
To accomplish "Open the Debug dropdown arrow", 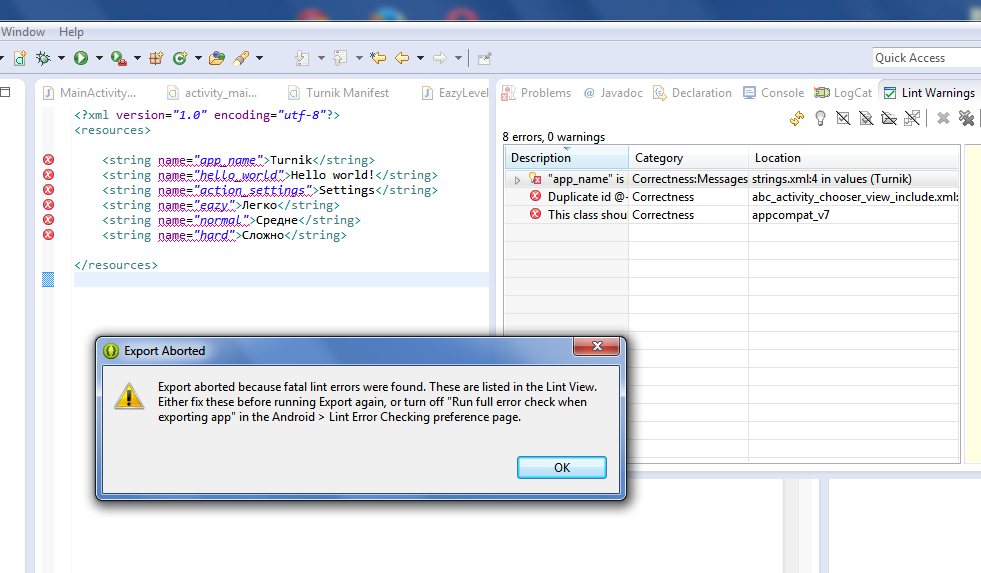I will coord(61,58).
